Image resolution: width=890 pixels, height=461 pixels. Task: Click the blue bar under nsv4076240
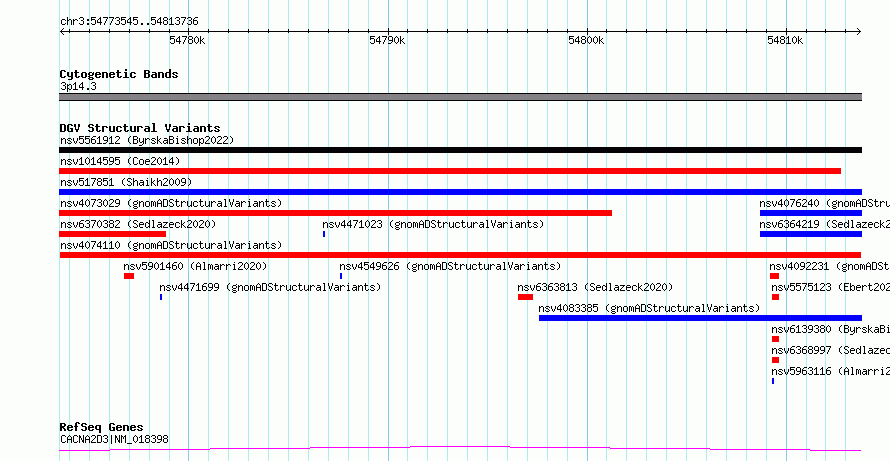811,213
